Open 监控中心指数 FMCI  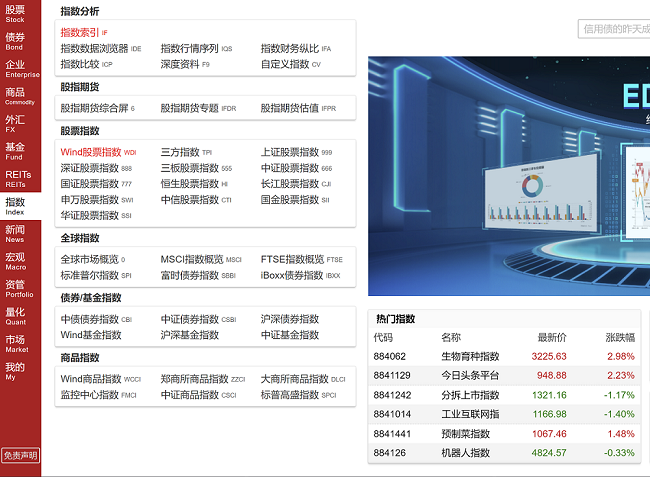(98, 395)
